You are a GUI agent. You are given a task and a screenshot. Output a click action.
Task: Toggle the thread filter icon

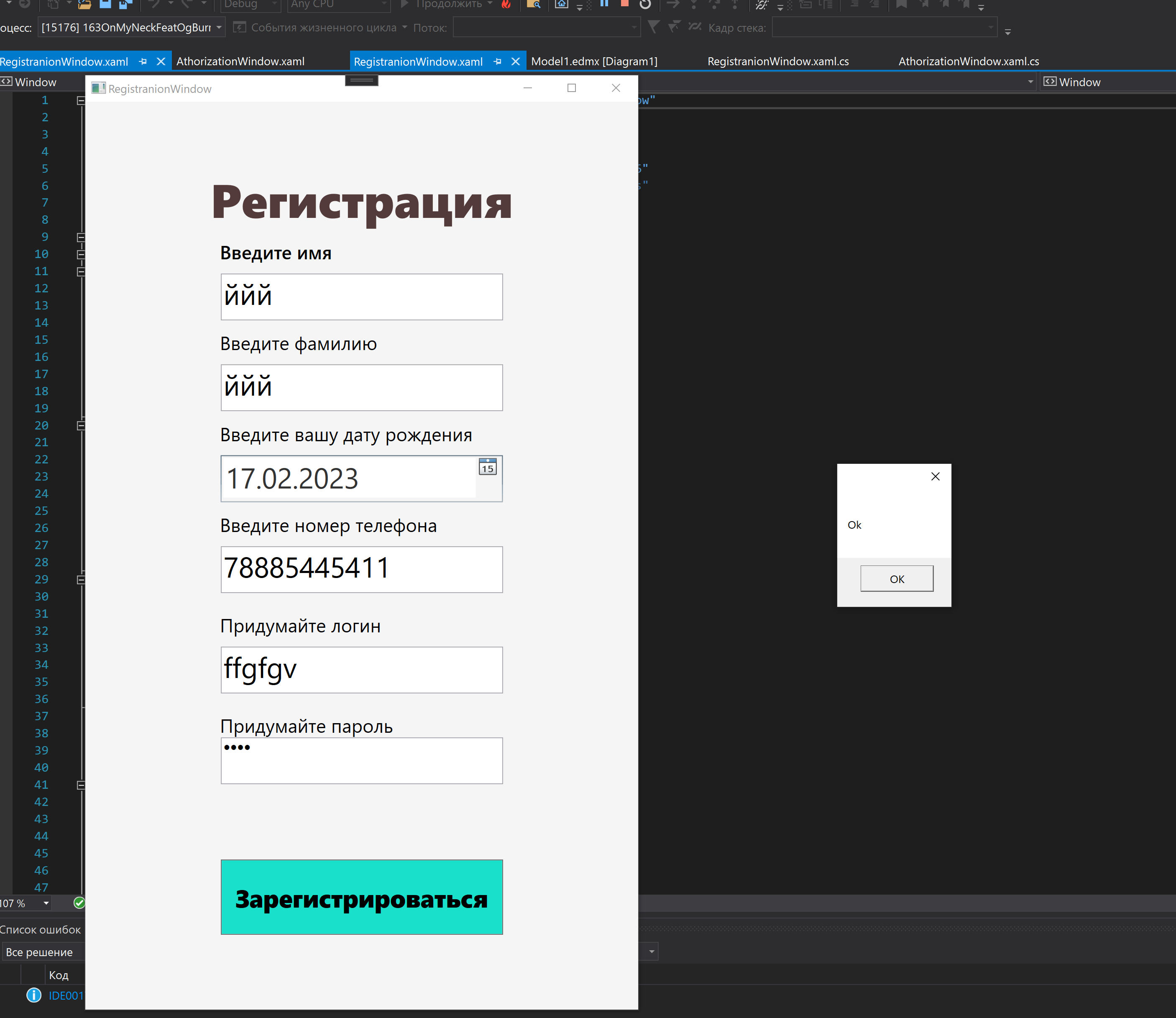(x=654, y=27)
